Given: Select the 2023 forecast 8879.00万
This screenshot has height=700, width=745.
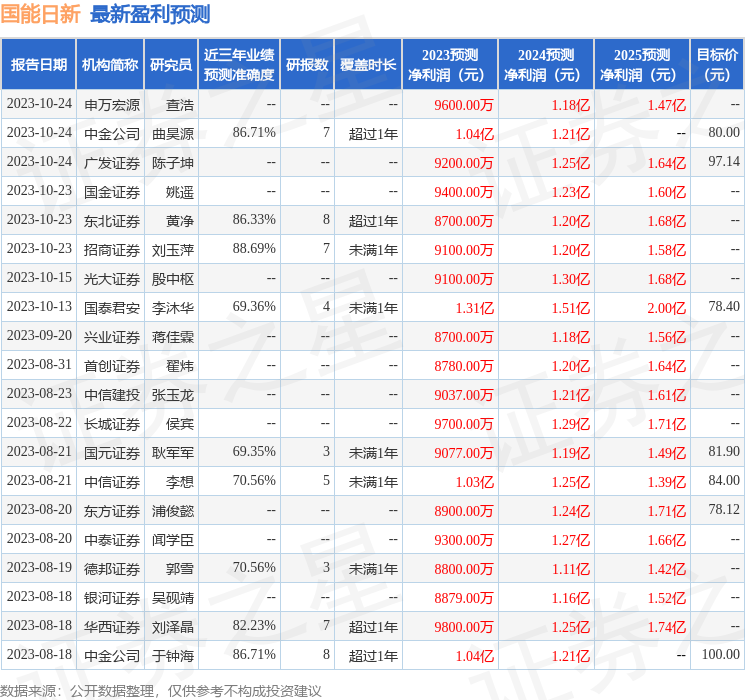Looking at the screenshot, I should point(464,598).
